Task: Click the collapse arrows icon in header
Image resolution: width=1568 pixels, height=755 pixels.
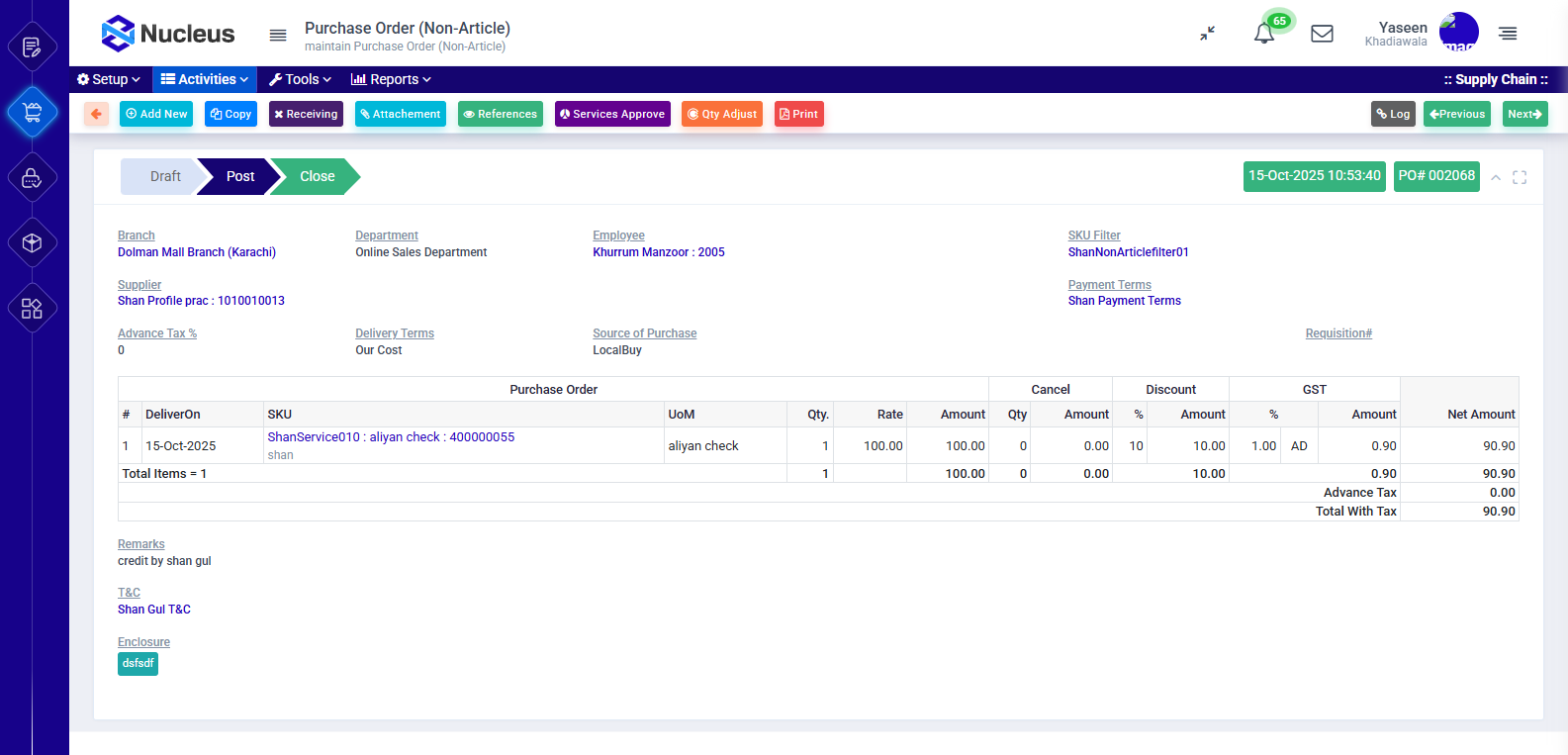Action: point(1207,34)
